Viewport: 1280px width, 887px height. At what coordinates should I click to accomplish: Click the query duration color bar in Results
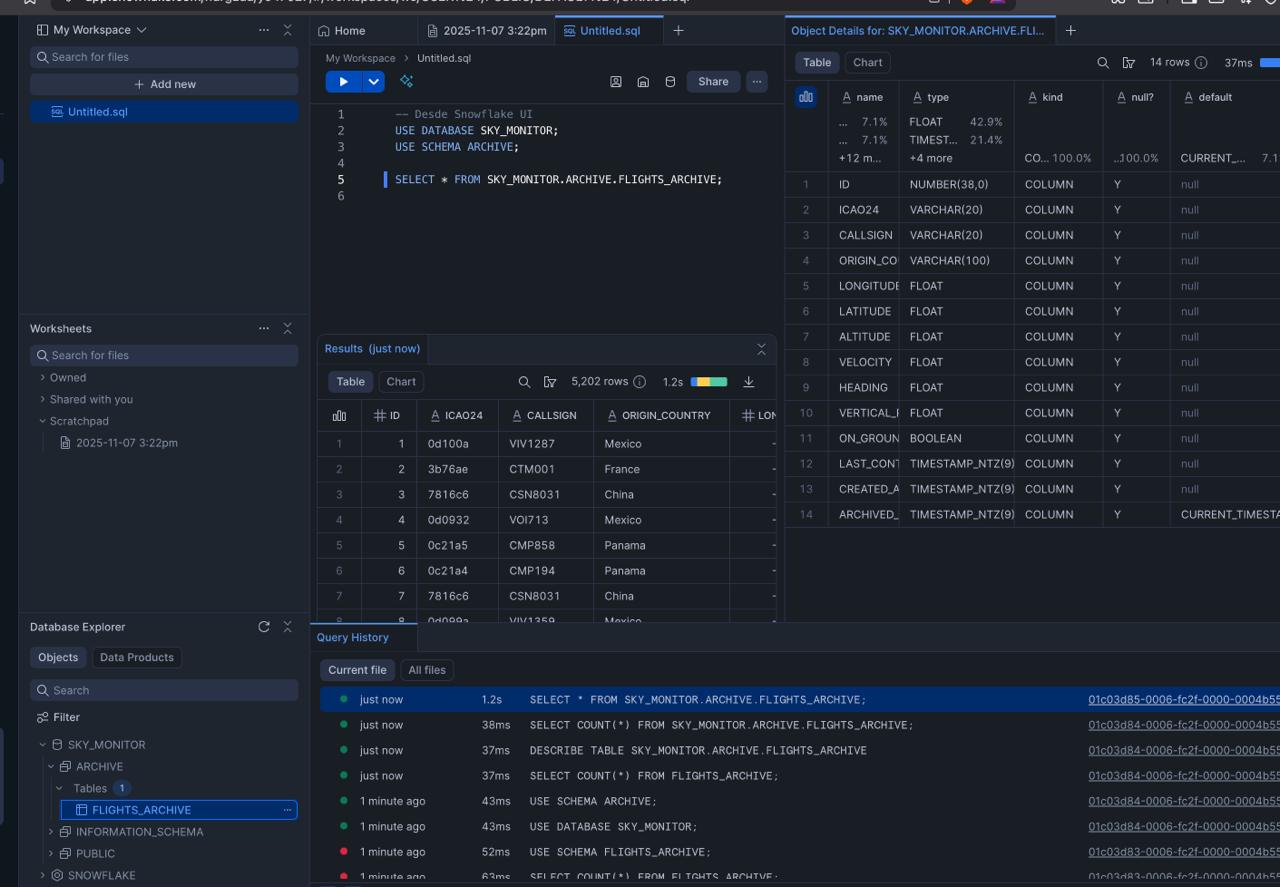[x=709, y=382]
